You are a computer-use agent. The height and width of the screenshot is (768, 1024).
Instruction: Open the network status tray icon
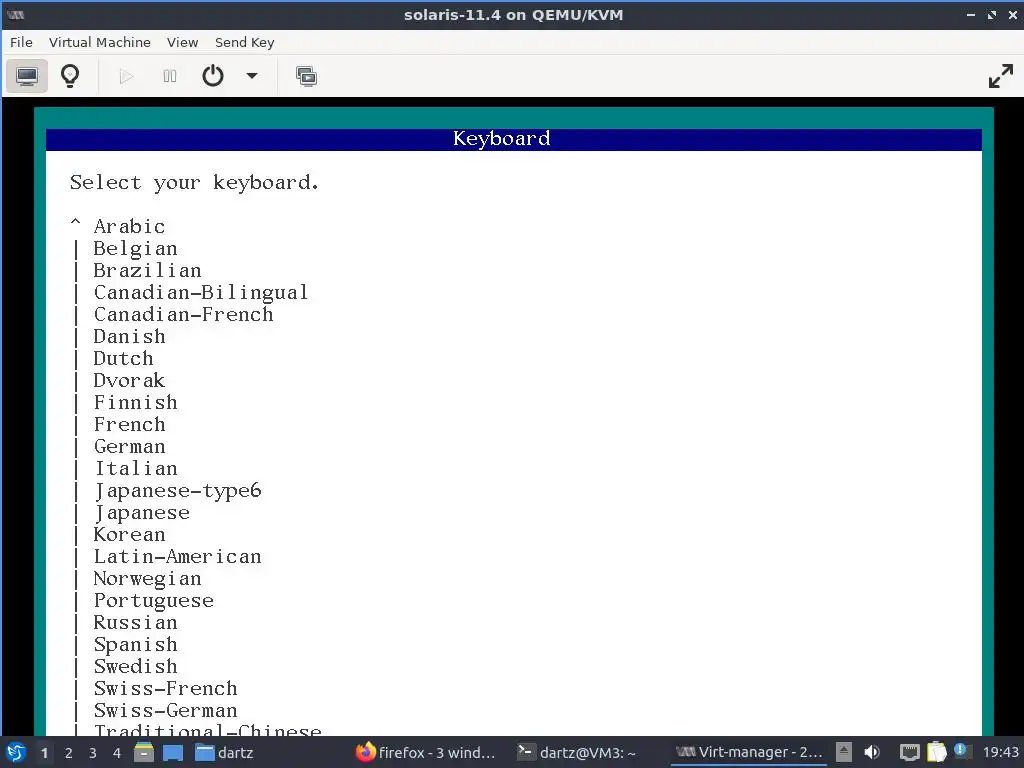(910, 752)
